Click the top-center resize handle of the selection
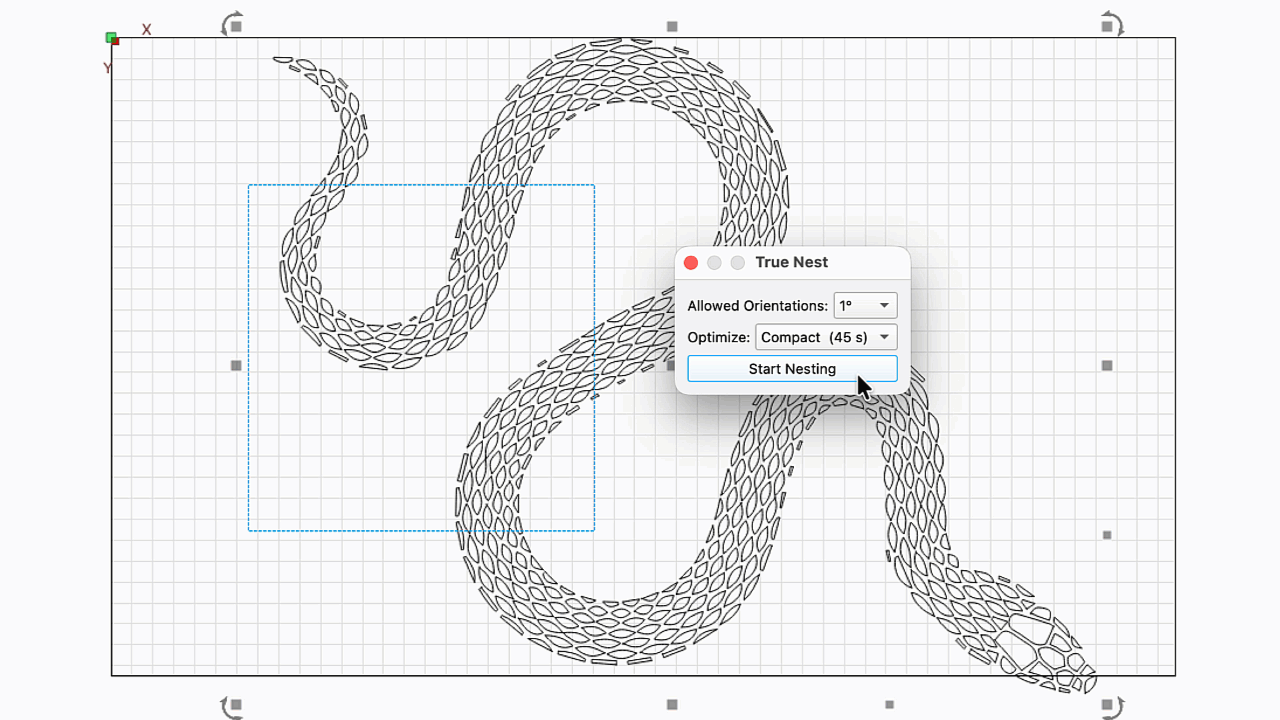The image size is (1280, 720). tap(672, 26)
